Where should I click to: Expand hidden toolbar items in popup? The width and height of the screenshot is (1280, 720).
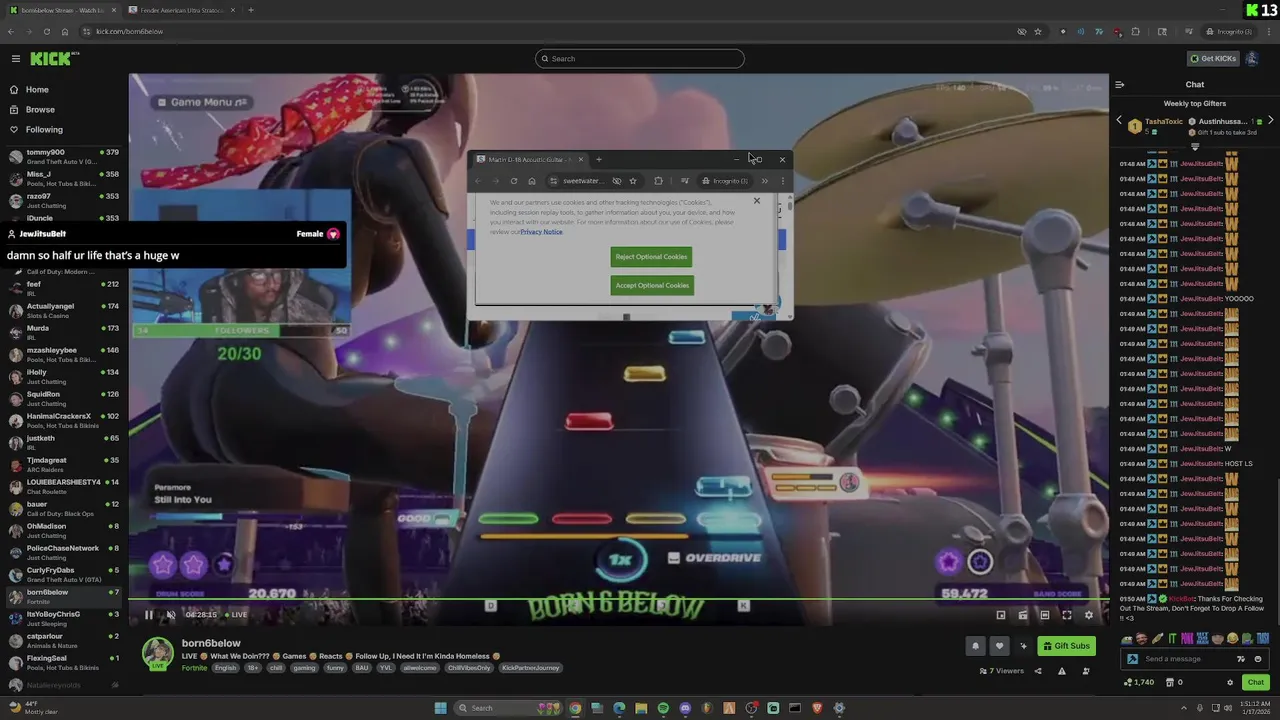(x=765, y=181)
